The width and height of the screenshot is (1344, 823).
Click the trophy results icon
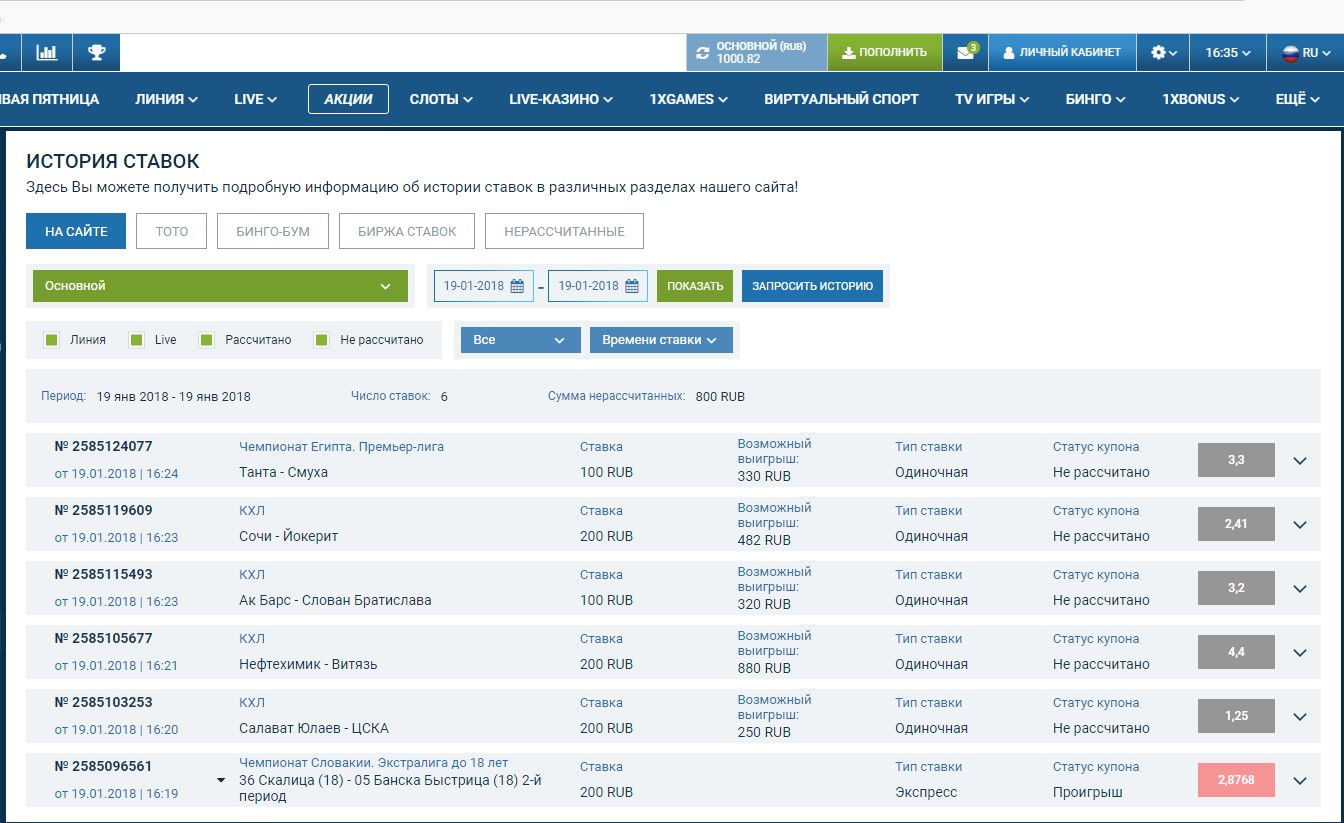coord(95,52)
